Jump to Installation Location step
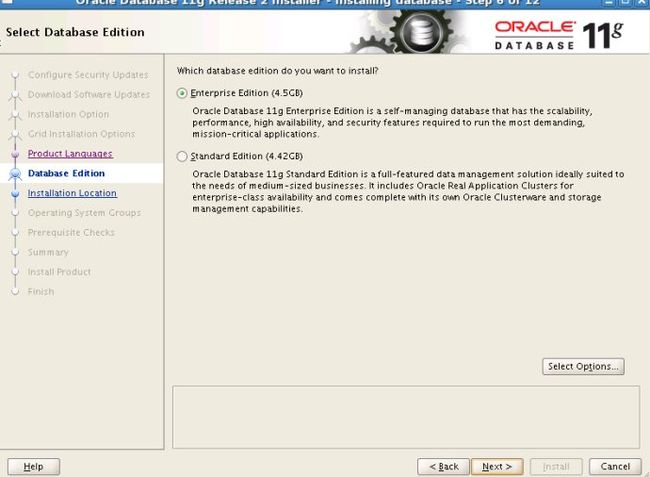This screenshot has width=650, height=477. 72,193
